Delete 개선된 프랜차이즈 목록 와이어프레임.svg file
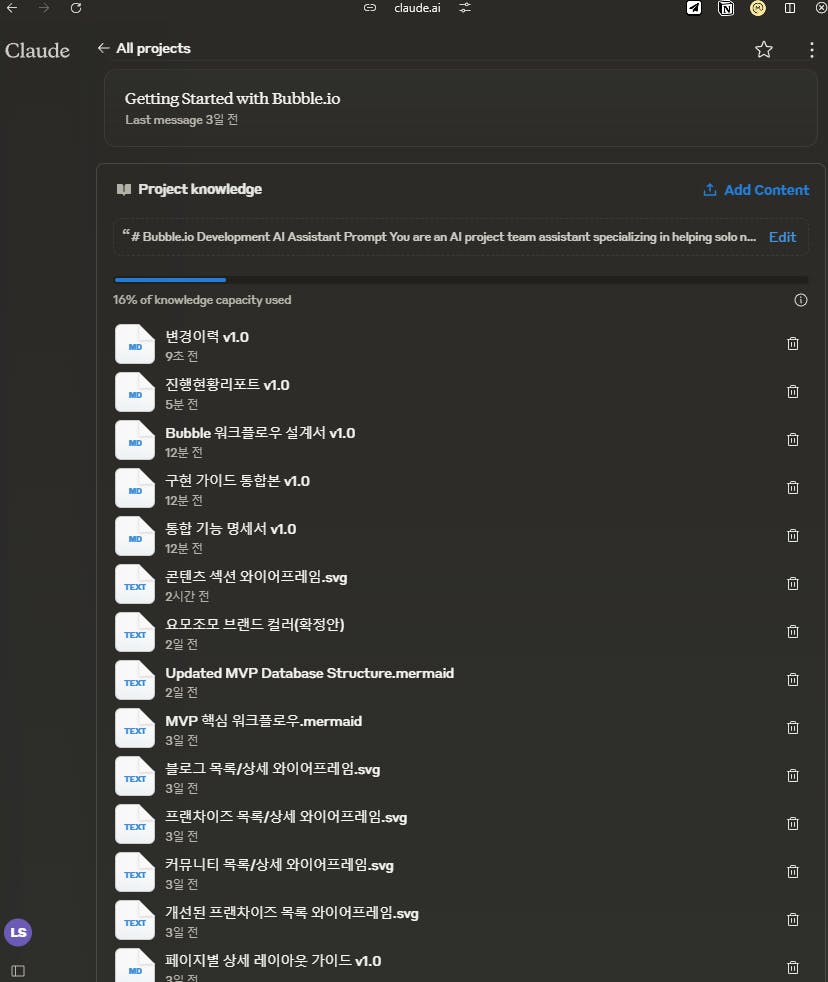The width and height of the screenshot is (828, 982). pyautogui.click(x=793, y=920)
